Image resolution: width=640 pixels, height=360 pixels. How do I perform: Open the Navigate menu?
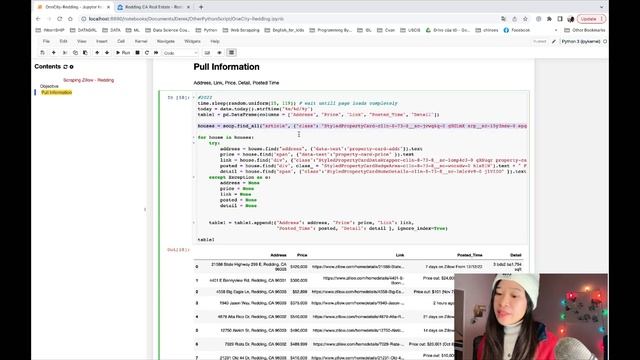tap(166, 41)
